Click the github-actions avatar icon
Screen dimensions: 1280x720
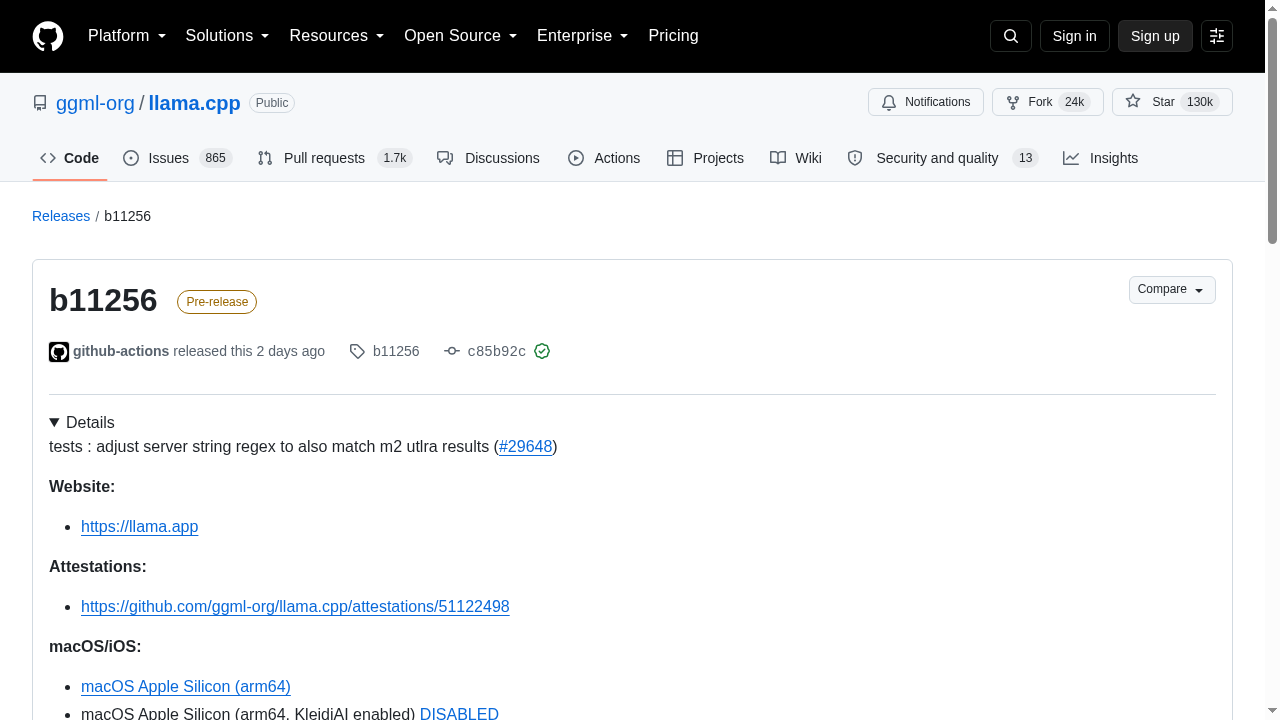[59, 352]
